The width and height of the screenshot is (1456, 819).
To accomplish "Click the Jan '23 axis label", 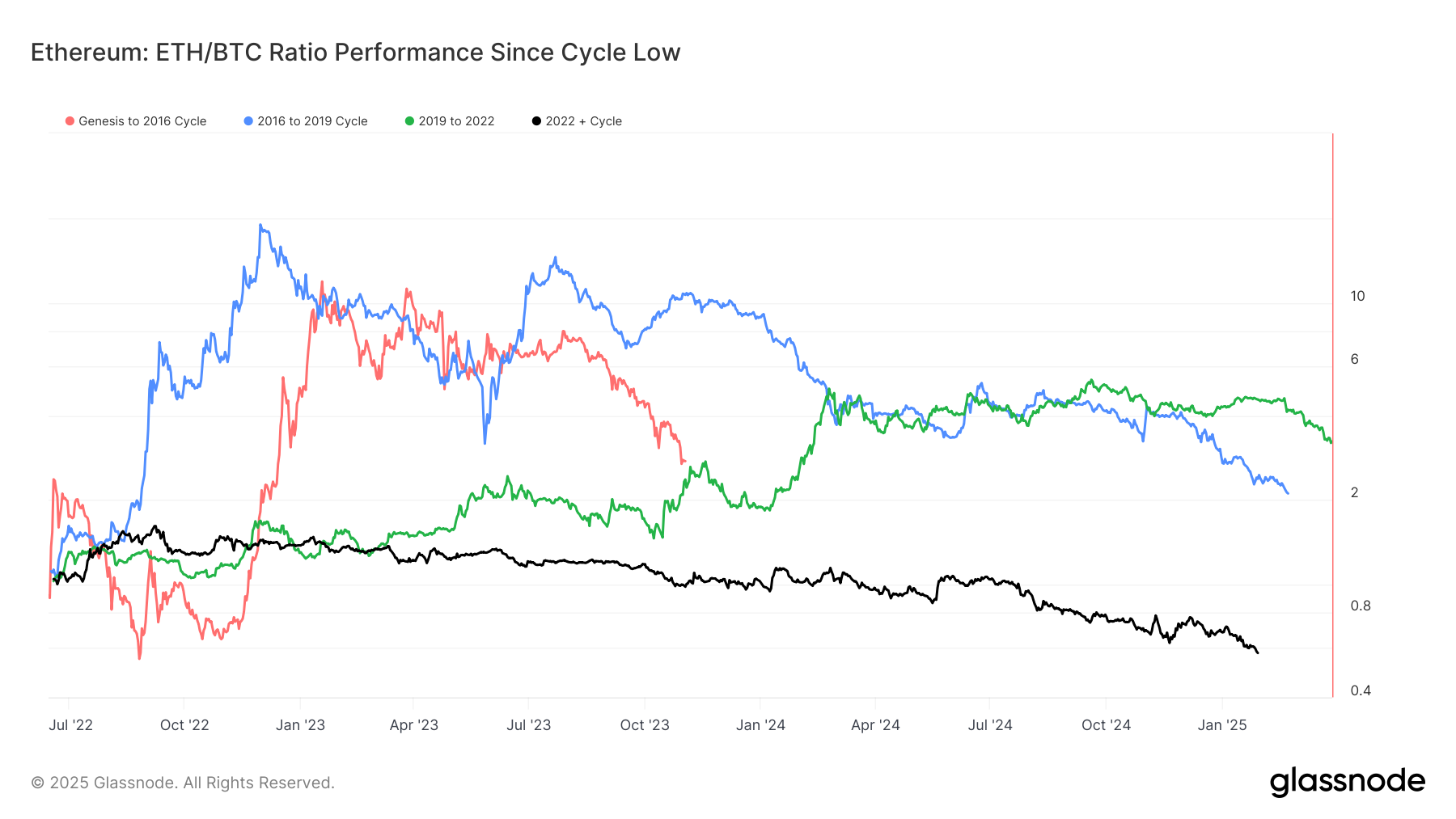I will click(x=300, y=725).
